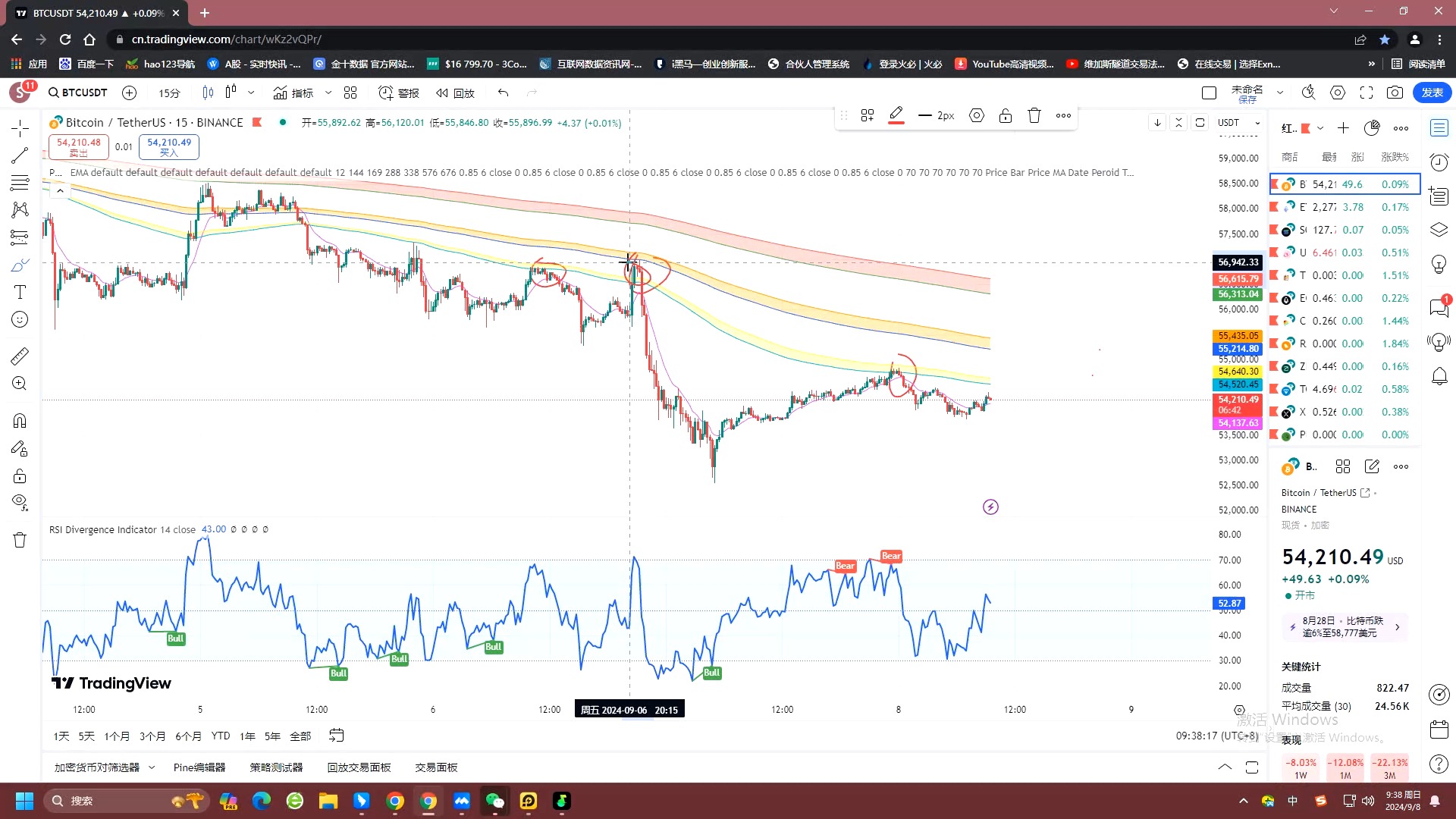Click the Windows Start button
The width and height of the screenshot is (1456, 819).
click(x=24, y=801)
